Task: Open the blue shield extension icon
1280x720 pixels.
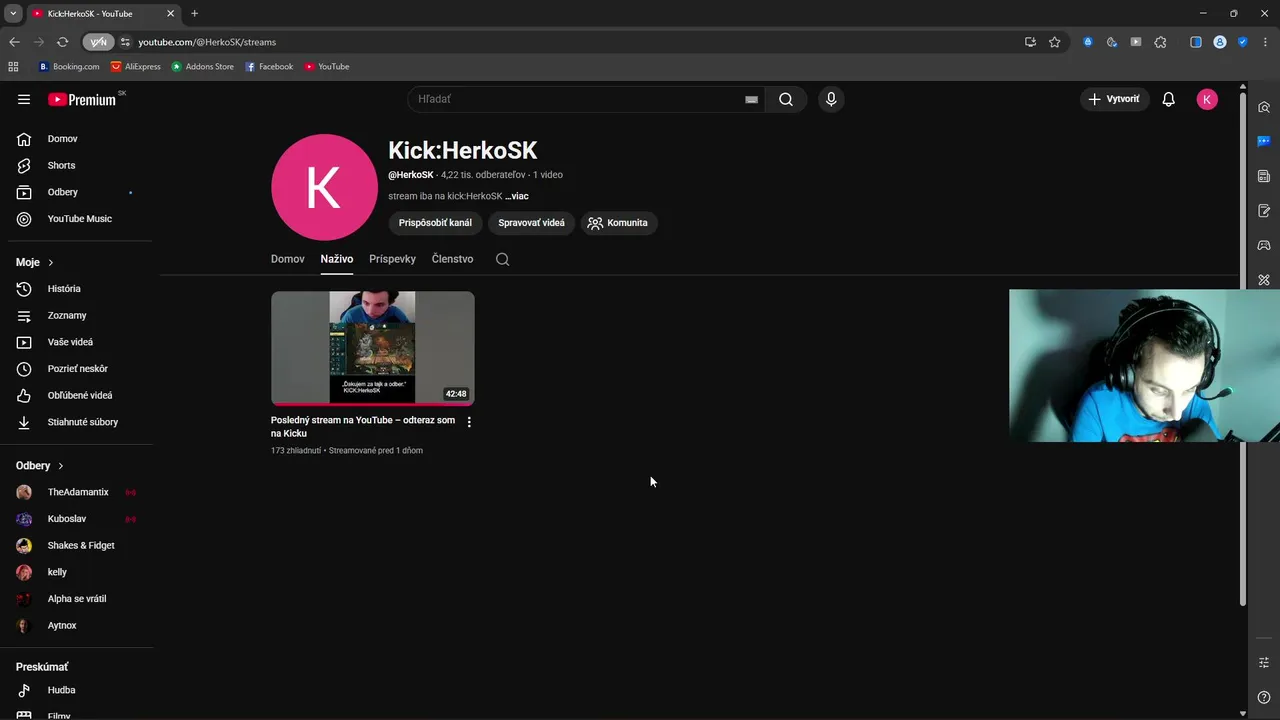Action: [1243, 42]
